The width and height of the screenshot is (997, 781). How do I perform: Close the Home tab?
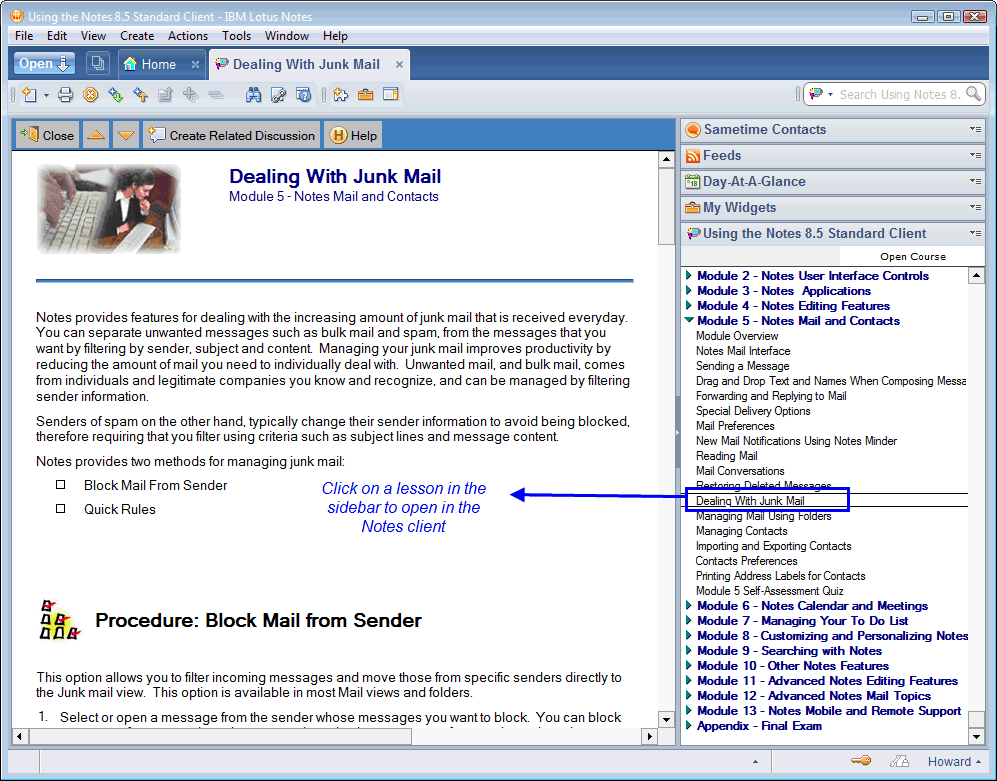pos(195,64)
